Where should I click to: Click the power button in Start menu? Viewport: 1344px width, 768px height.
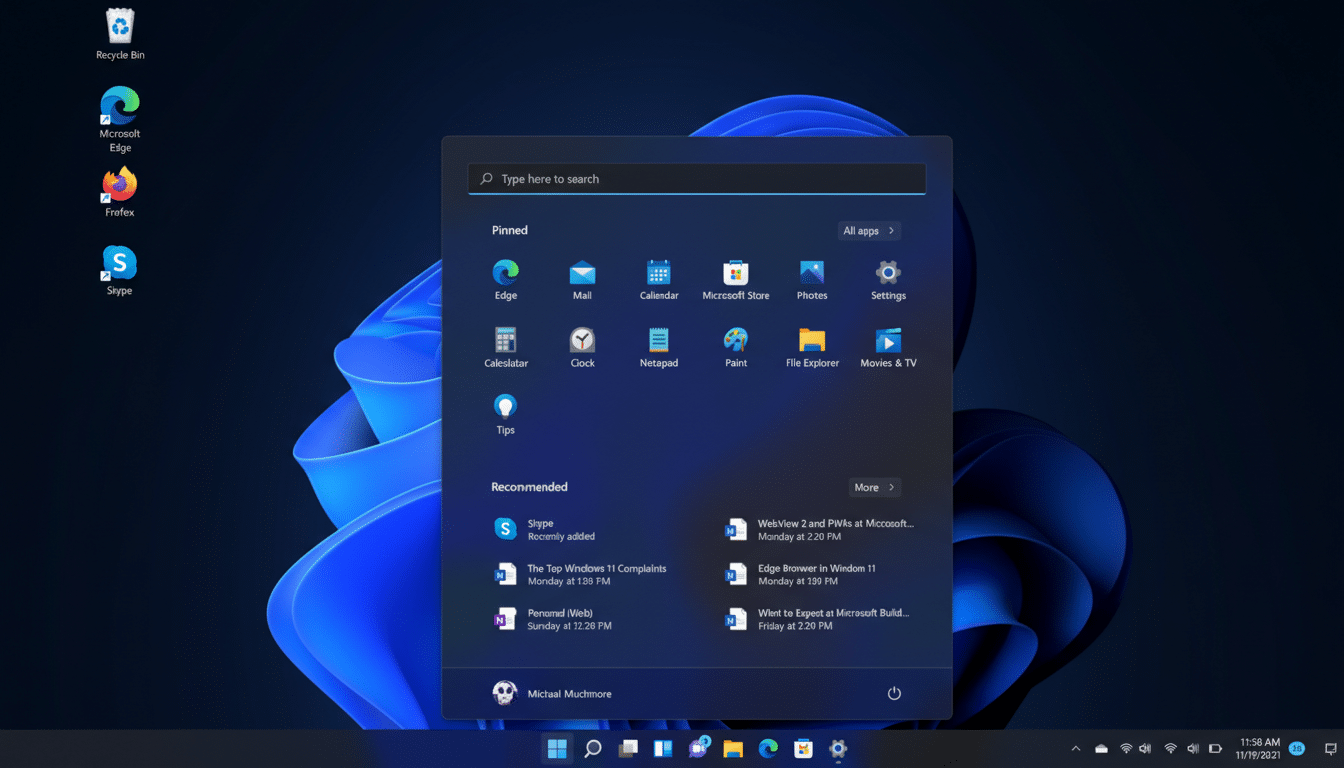[x=893, y=692]
